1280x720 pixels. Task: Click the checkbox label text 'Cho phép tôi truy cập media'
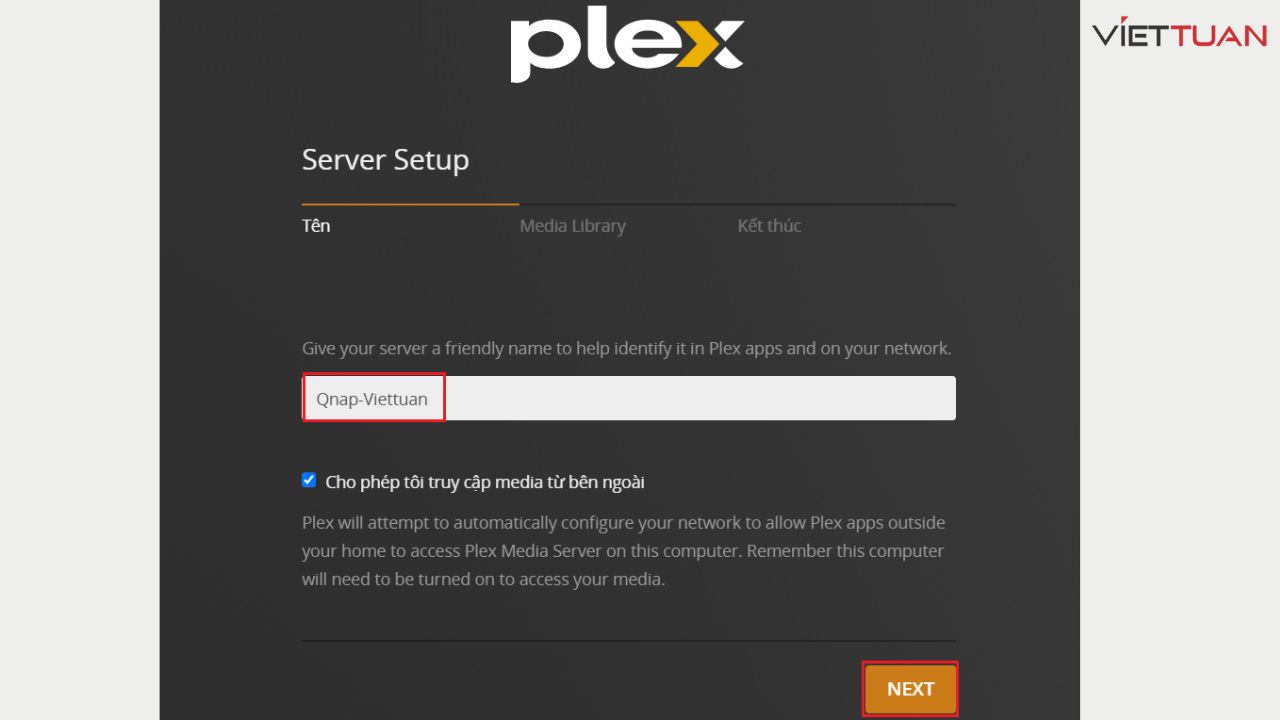coord(485,481)
